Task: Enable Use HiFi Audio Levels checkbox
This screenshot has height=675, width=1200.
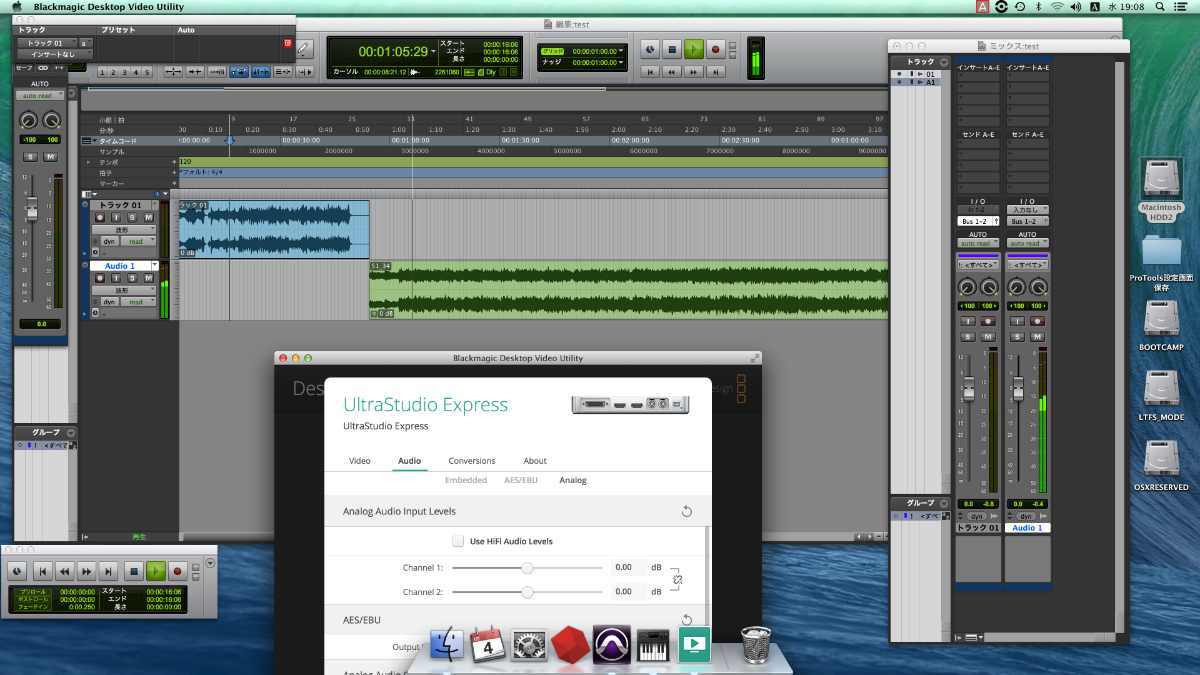Action: point(458,541)
